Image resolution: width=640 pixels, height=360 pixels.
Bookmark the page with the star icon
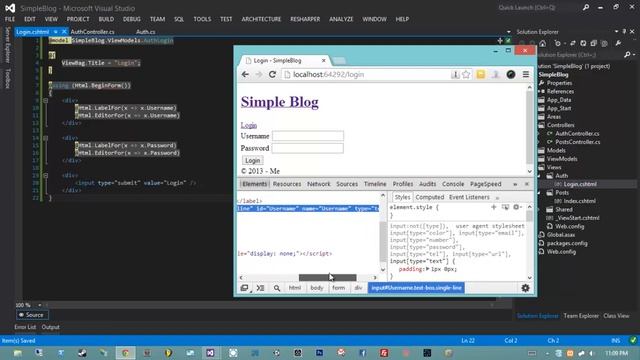pyautogui.click(x=466, y=74)
